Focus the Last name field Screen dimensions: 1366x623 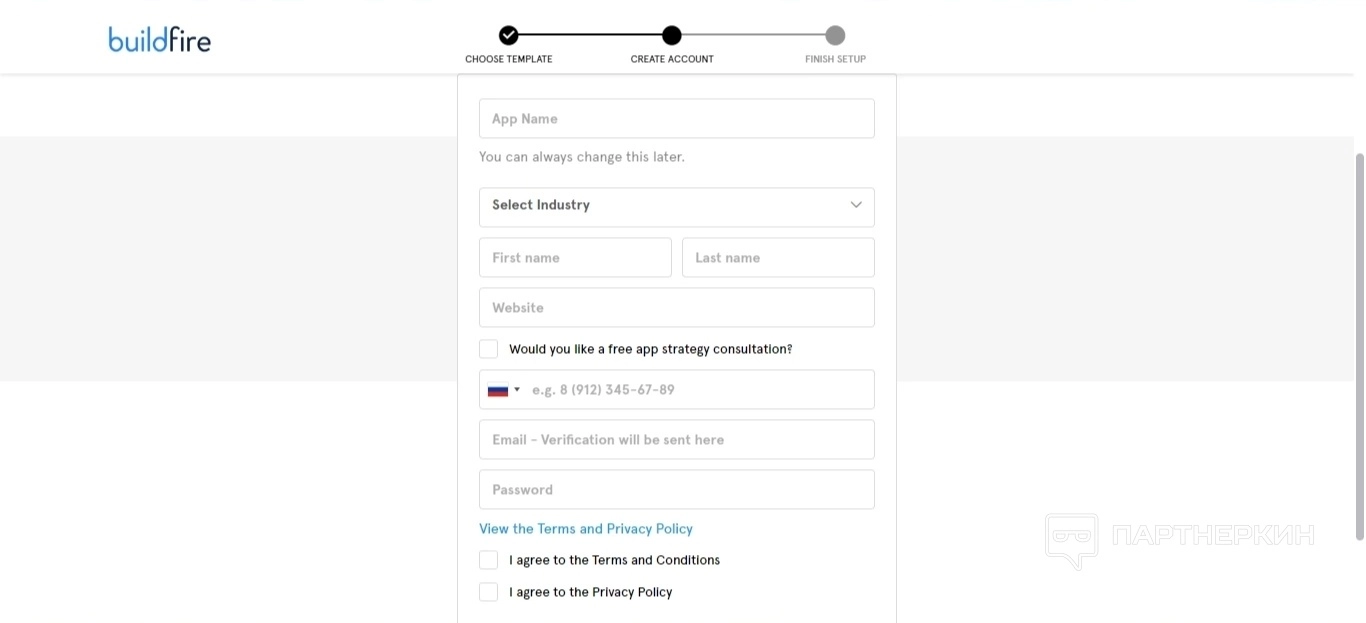pos(778,258)
